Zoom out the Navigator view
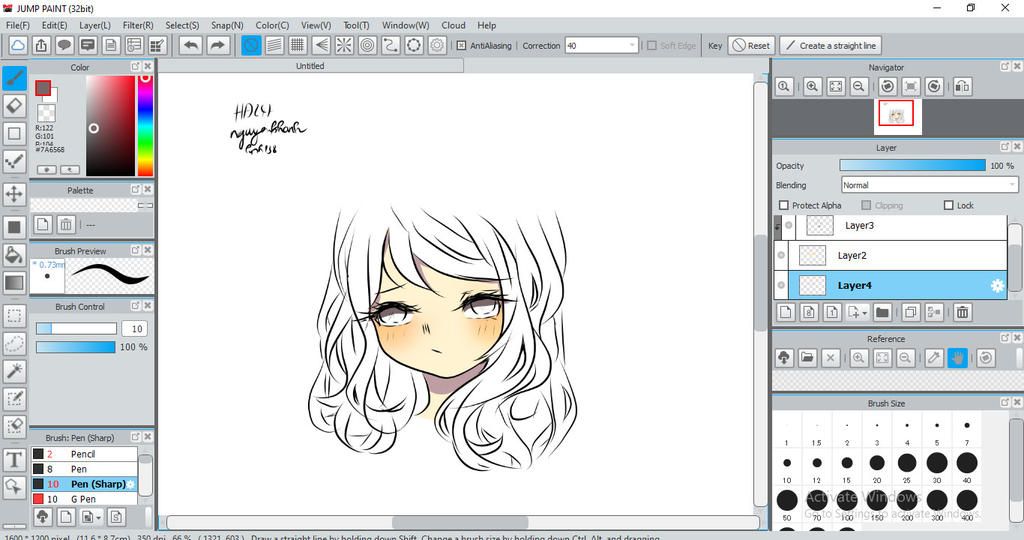The height and width of the screenshot is (540, 1024). (859, 86)
